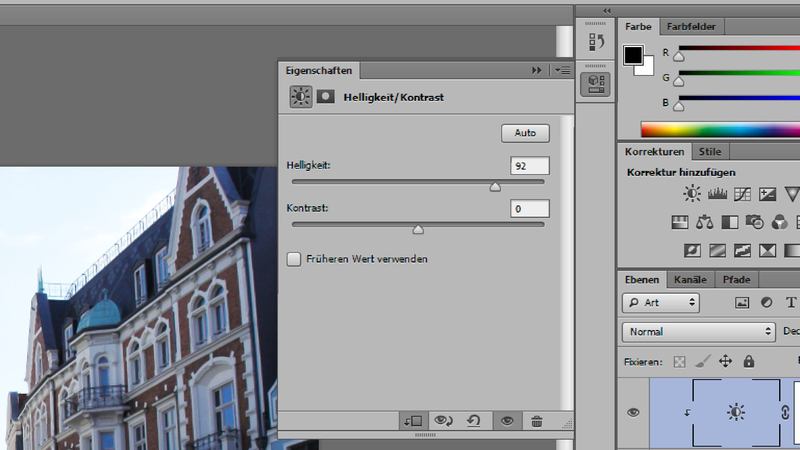
Task: Toggle adjustment layer visibility in Eigenschaften footer
Action: click(x=507, y=422)
